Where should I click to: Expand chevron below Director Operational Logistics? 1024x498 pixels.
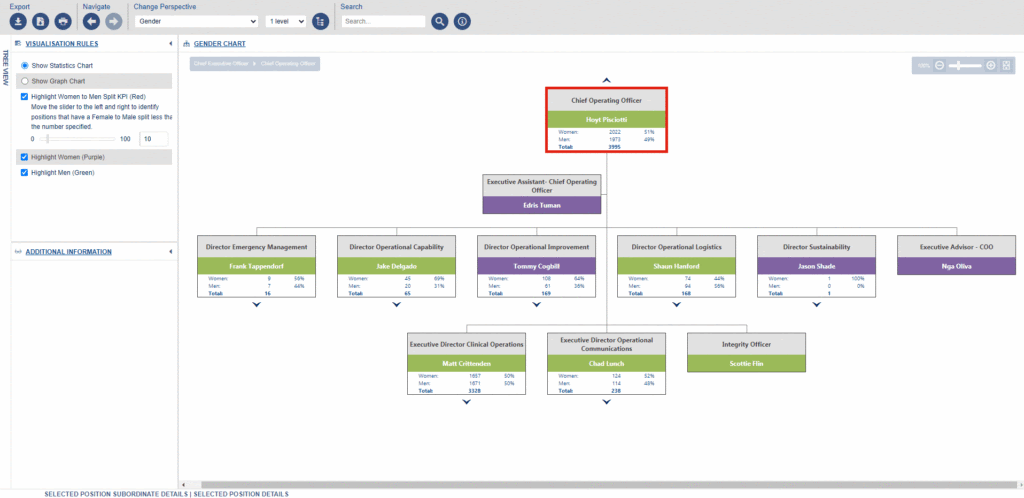677,305
